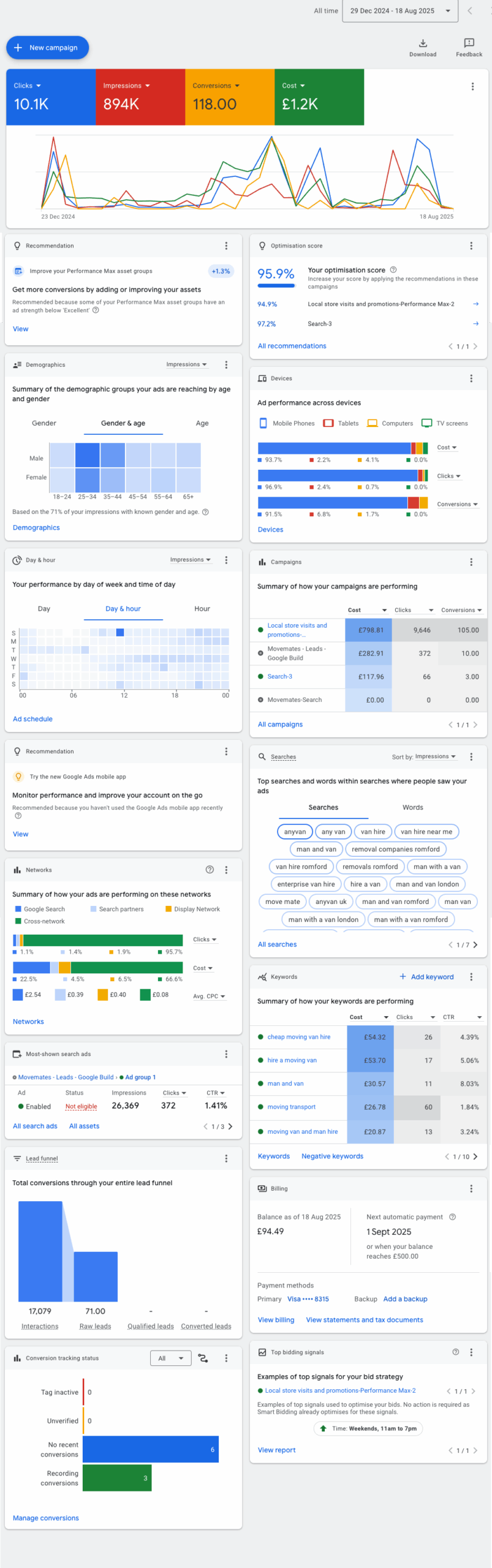This screenshot has height=1568, width=492.
Task: Switch to the Gender tab in Demographics
Action: click(44, 423)
